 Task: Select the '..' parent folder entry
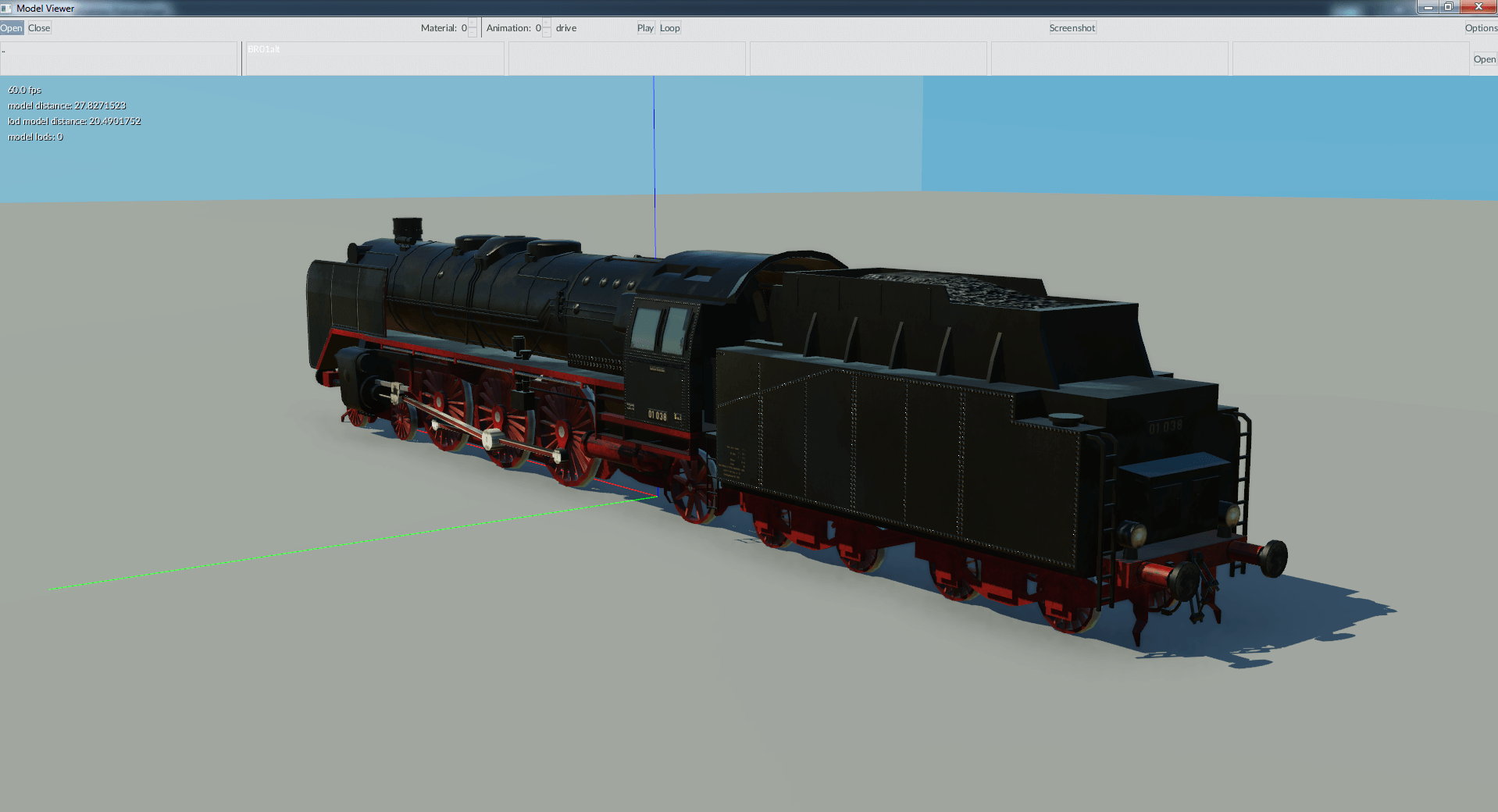point(119,50)
